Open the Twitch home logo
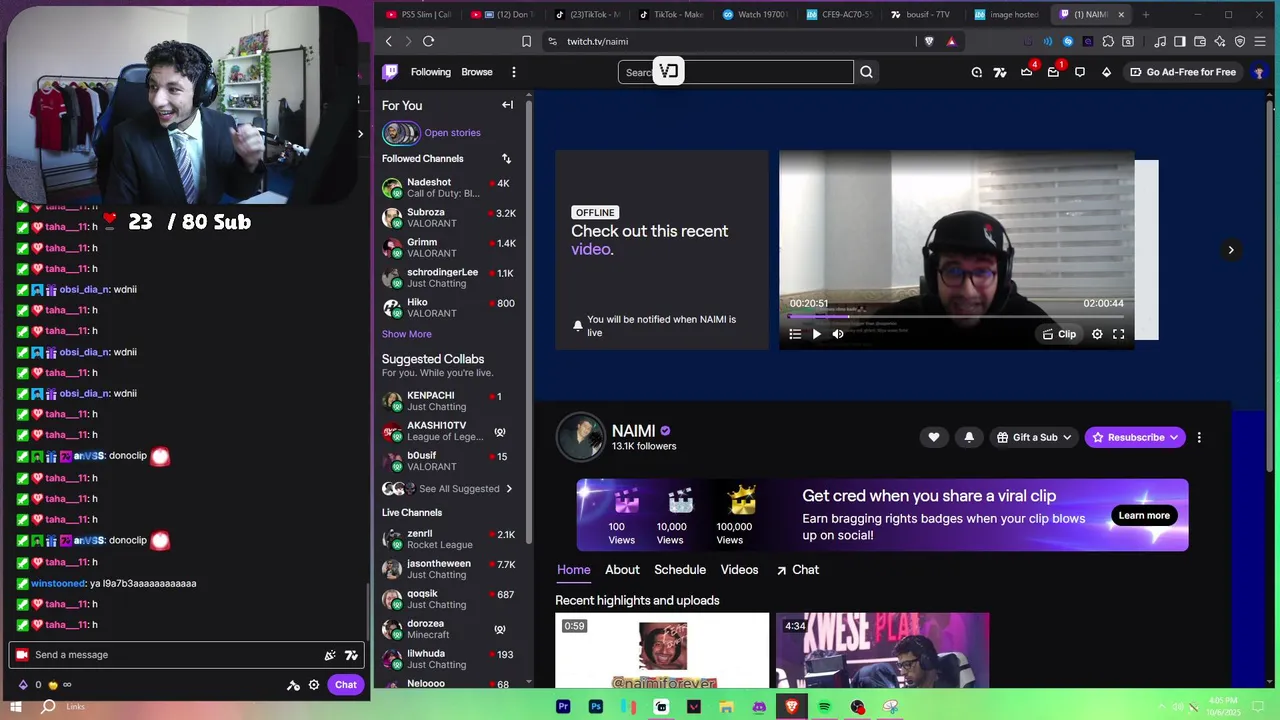1280x720 pixels. (x=390, y=72)
